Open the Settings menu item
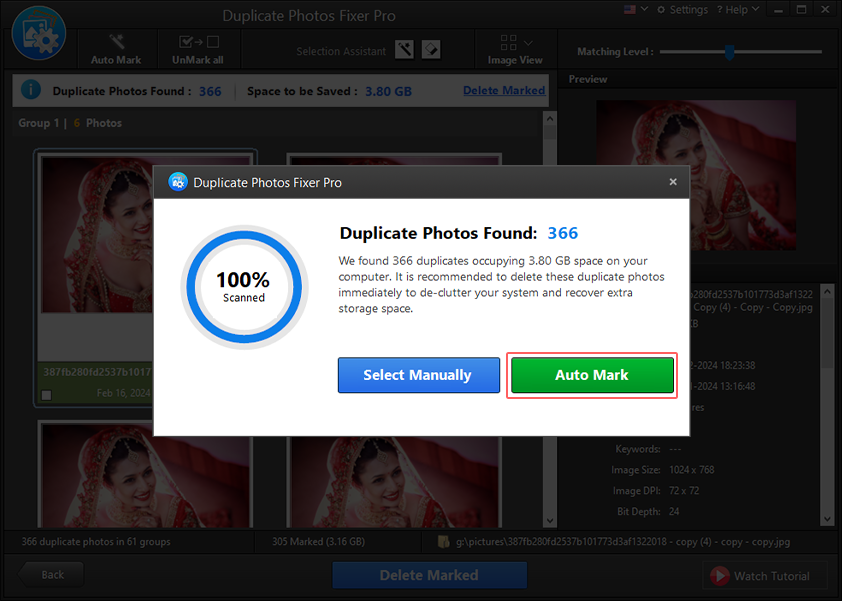Viewport: 842px width, 601px height. [683, 10]
